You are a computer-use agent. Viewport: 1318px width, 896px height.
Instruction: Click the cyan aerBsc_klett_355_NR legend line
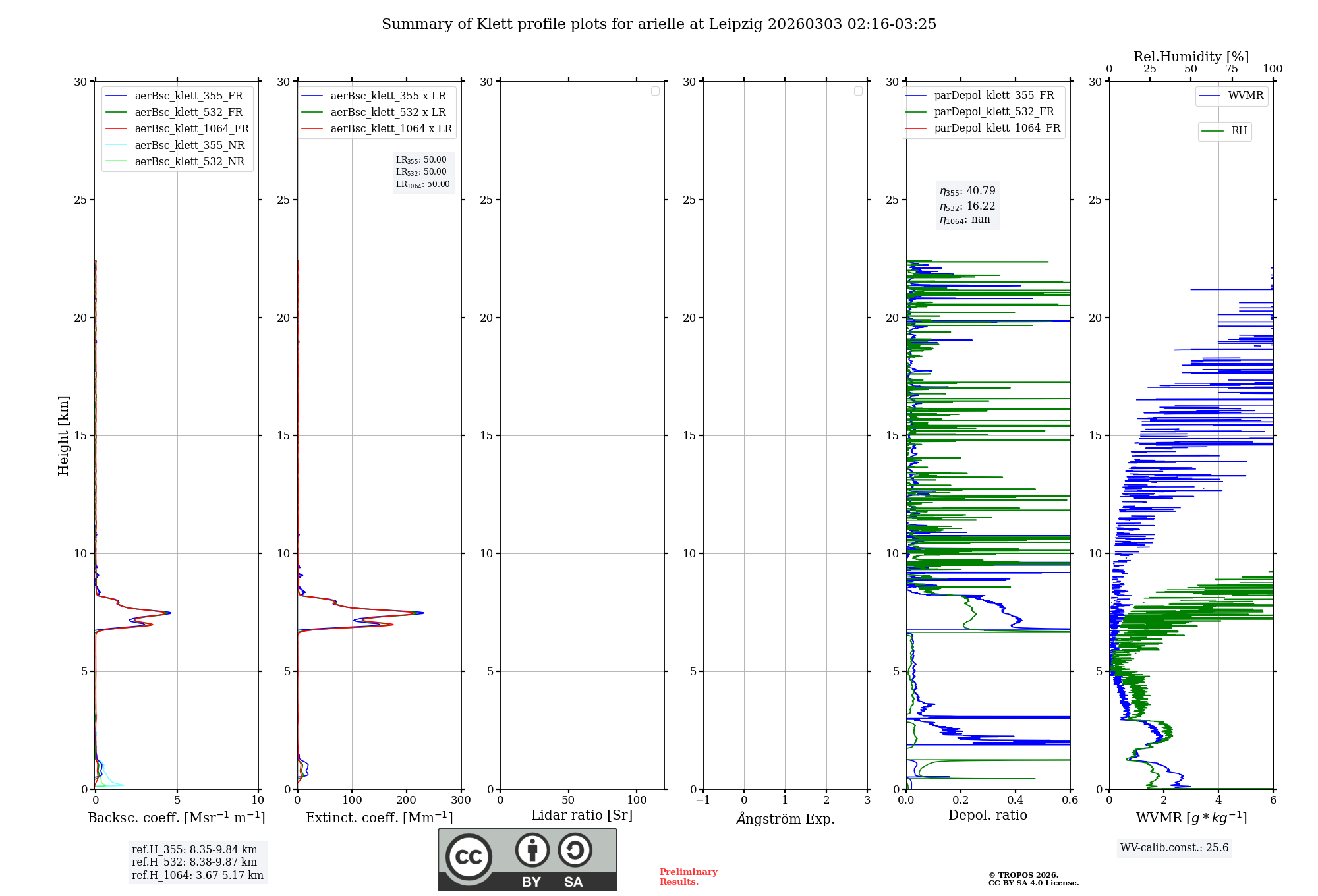(116, 145)
